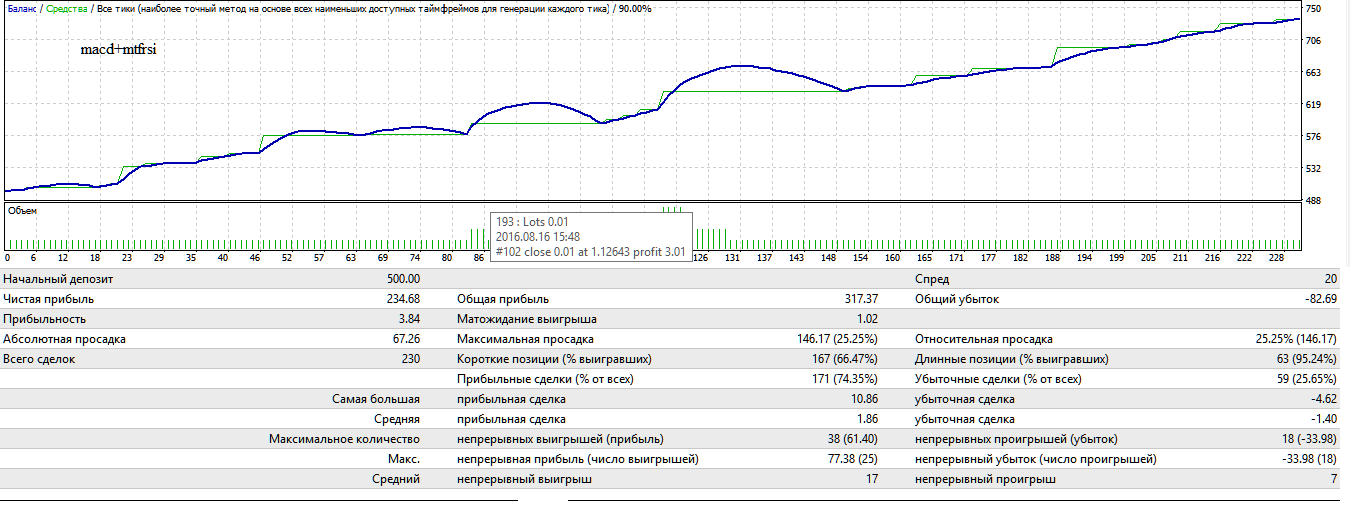Click the expected payoff value '1.02'
Screen dimensions: 1354x510
click(868, 319)
